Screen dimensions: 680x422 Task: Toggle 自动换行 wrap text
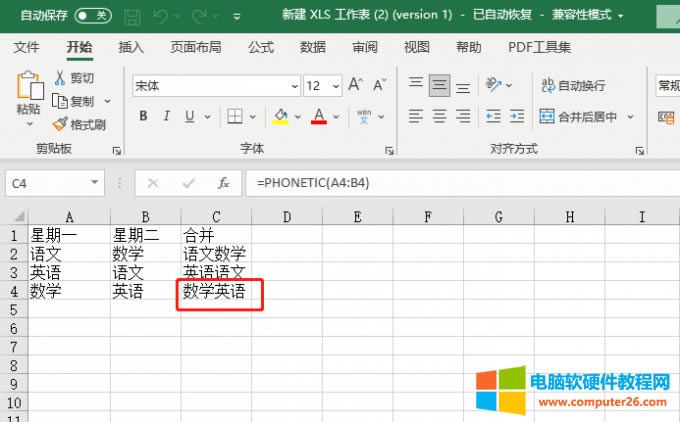pyautogui.click(x=573, y=85)
